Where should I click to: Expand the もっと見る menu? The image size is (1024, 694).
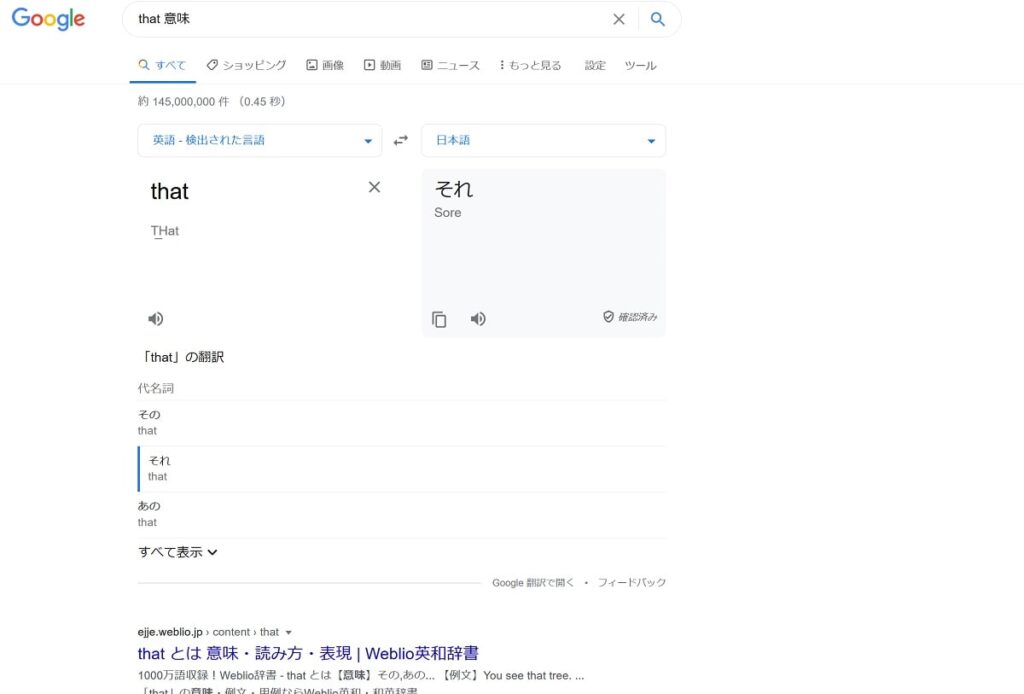point(530,65)
